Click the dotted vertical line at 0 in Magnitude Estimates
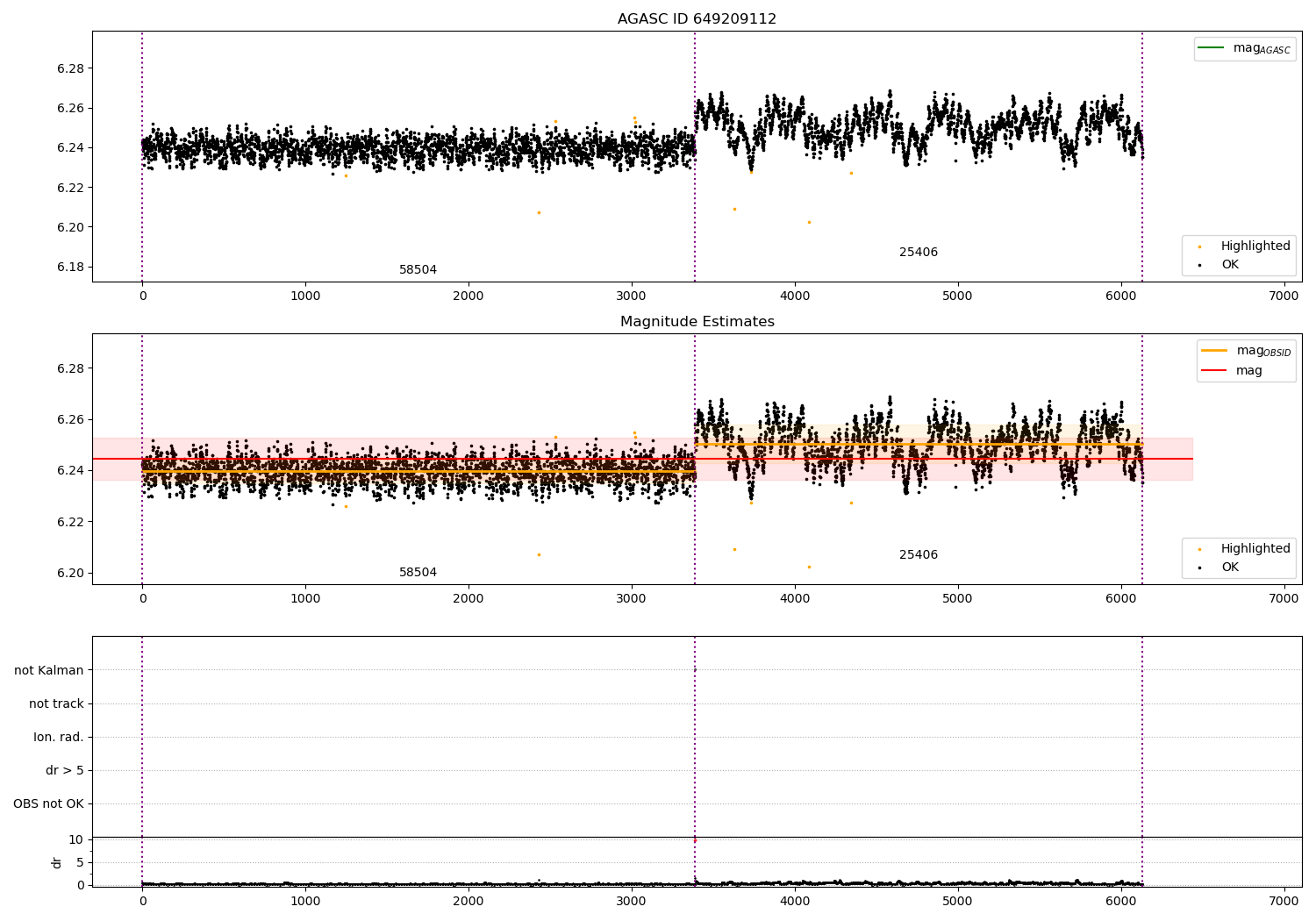Image resolution: width=1316 pixels, height=921 pixels. 142,459
